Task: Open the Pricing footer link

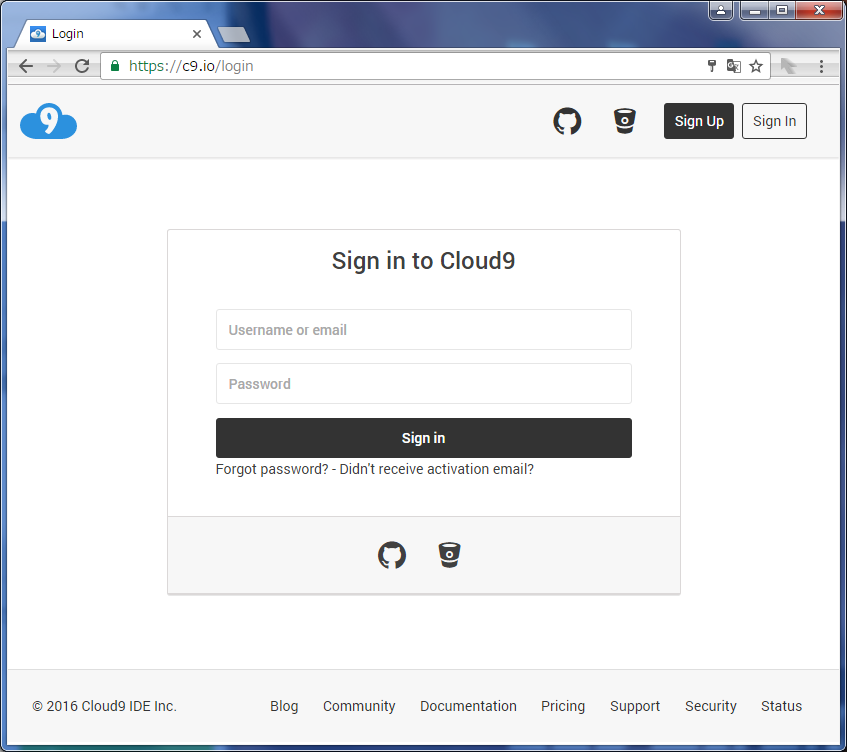Action: point(563,706)
